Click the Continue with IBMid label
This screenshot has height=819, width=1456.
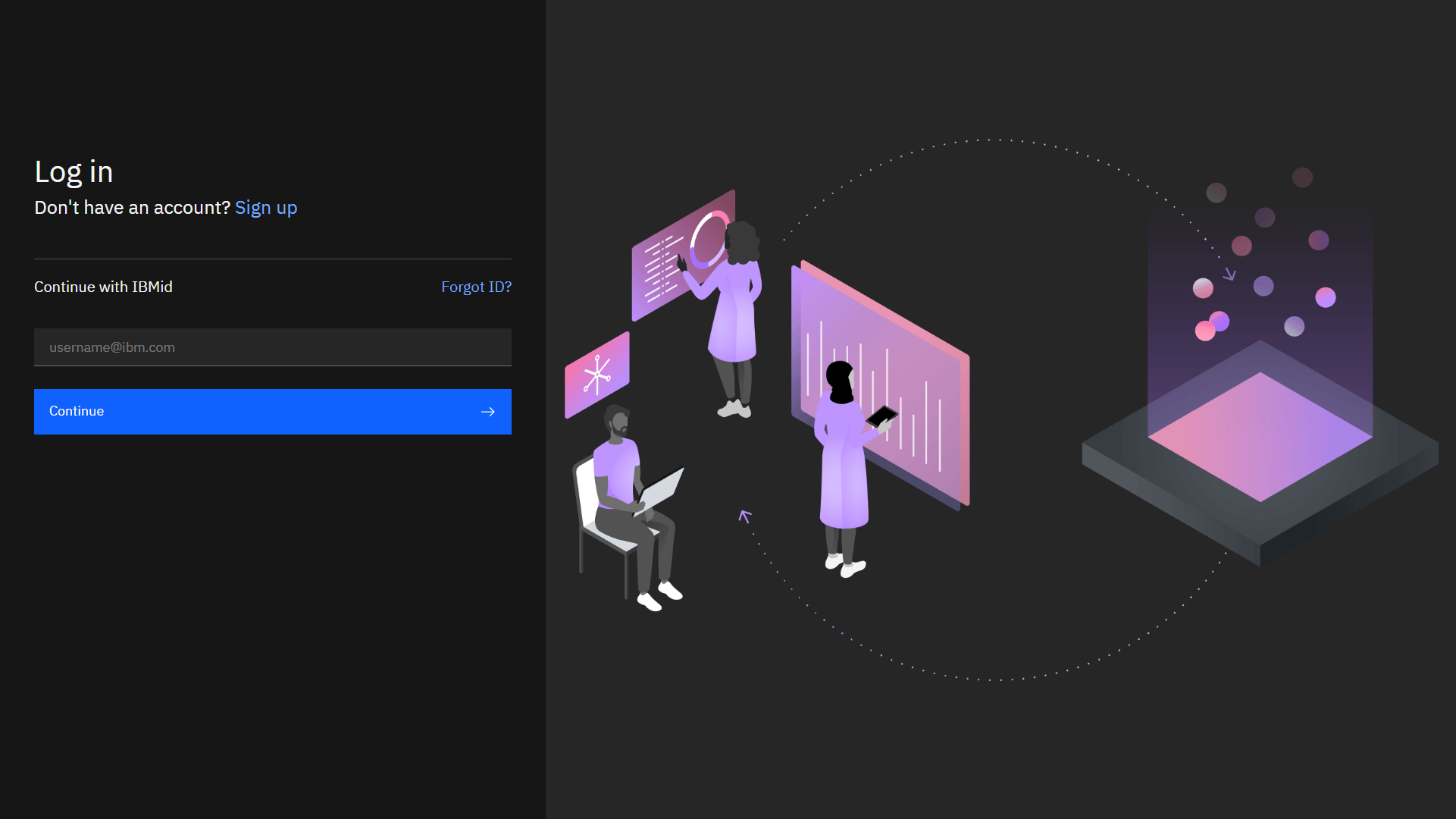[x=103, y=287]
